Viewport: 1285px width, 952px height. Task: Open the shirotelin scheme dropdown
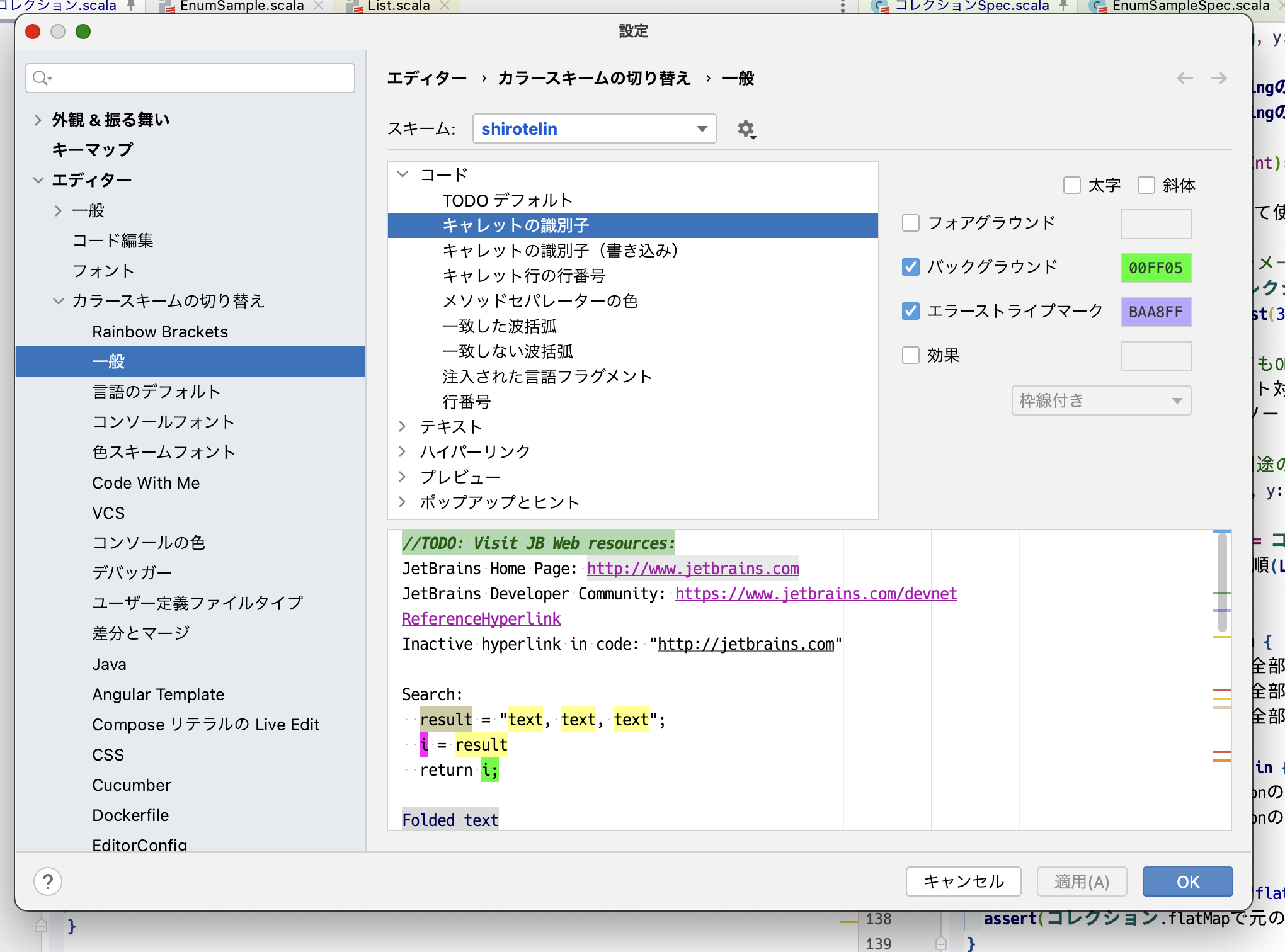(x=594, y=129)
